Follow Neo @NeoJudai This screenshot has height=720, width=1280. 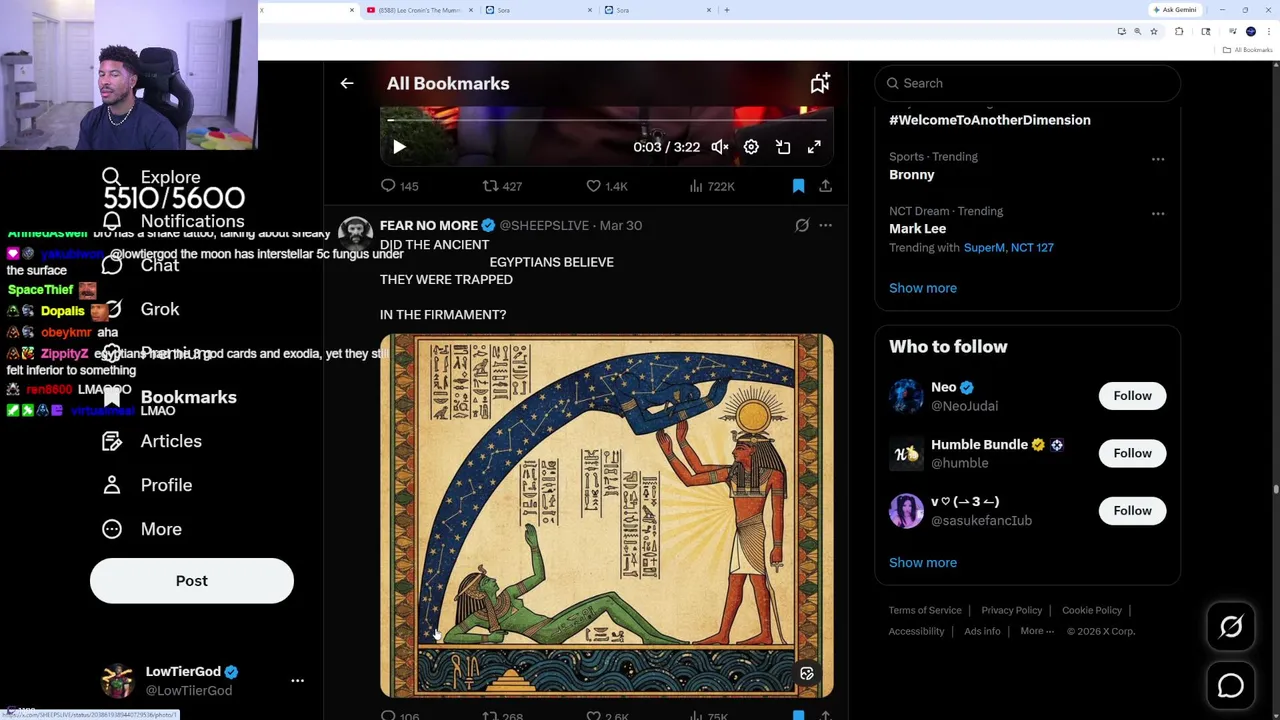(1132, 396)
